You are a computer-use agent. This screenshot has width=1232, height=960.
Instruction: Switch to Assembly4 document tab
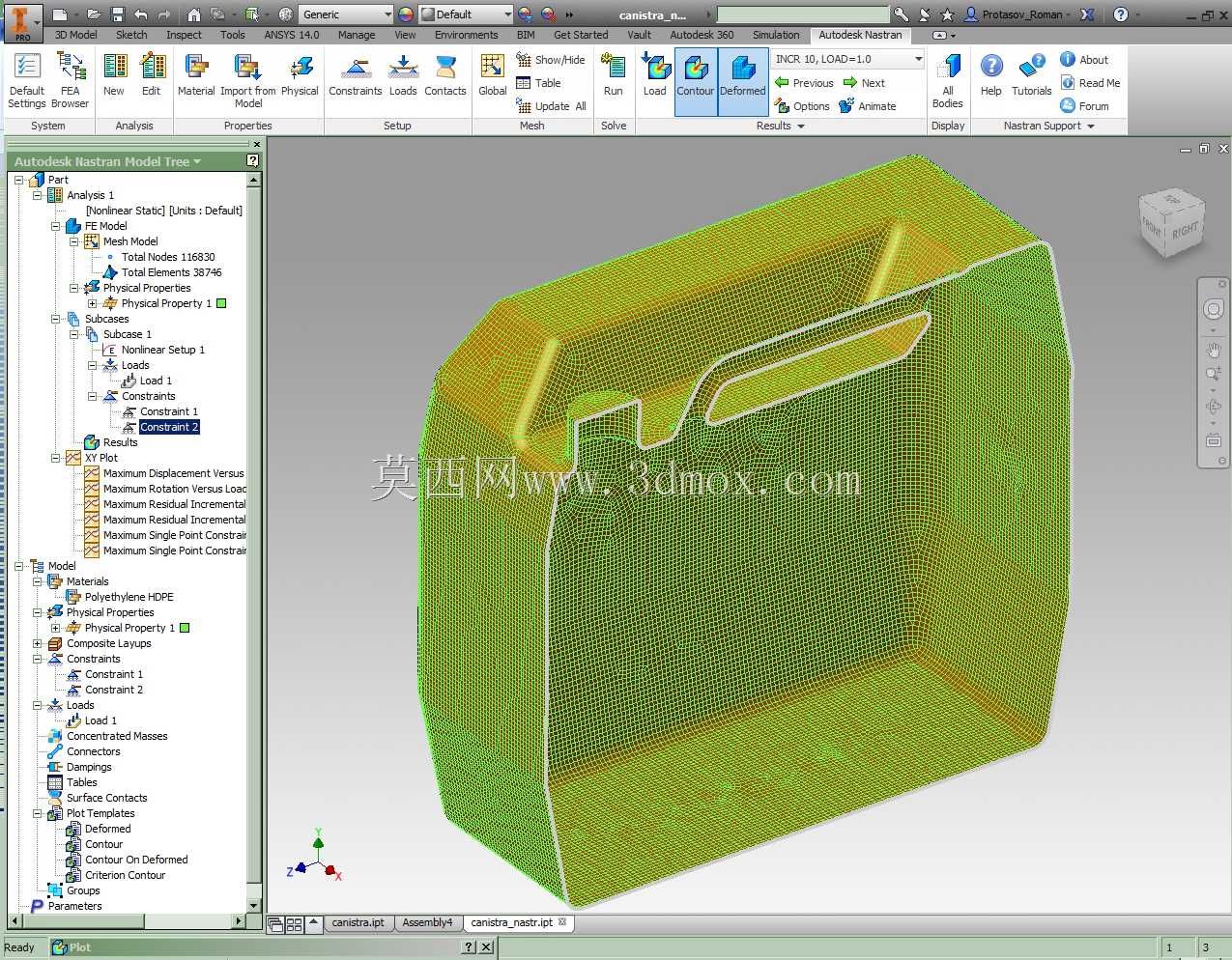(x=427, y=922)
